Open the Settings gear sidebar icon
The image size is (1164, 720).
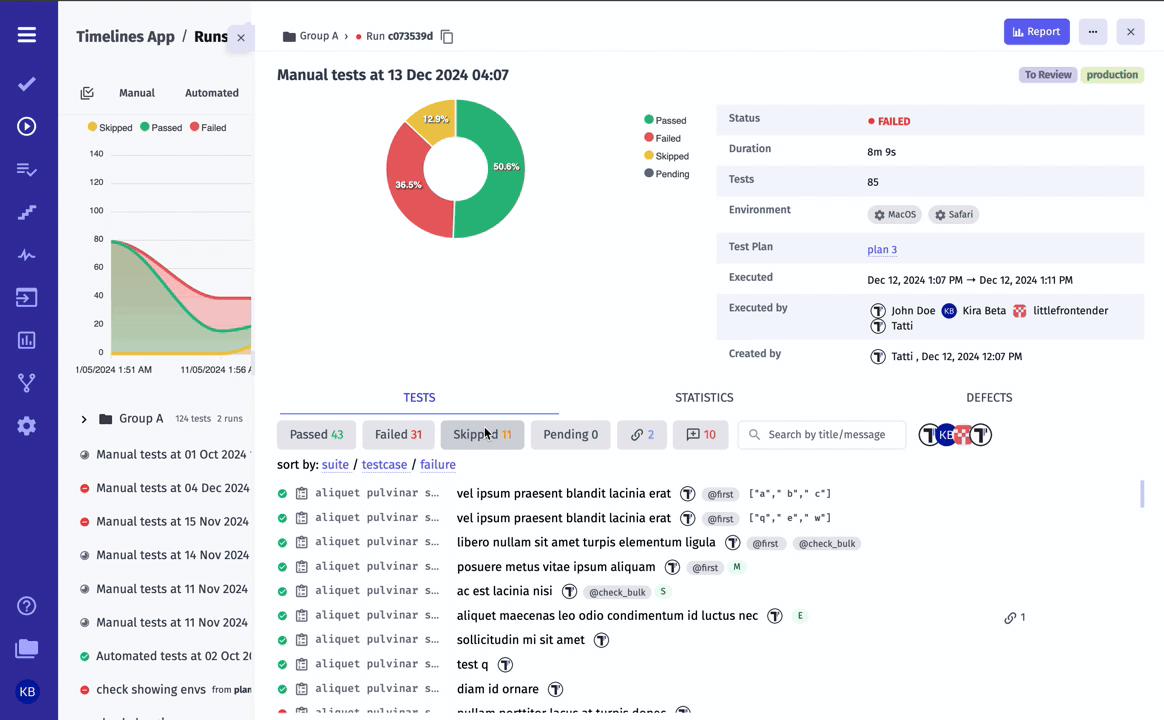coord(27,426)
